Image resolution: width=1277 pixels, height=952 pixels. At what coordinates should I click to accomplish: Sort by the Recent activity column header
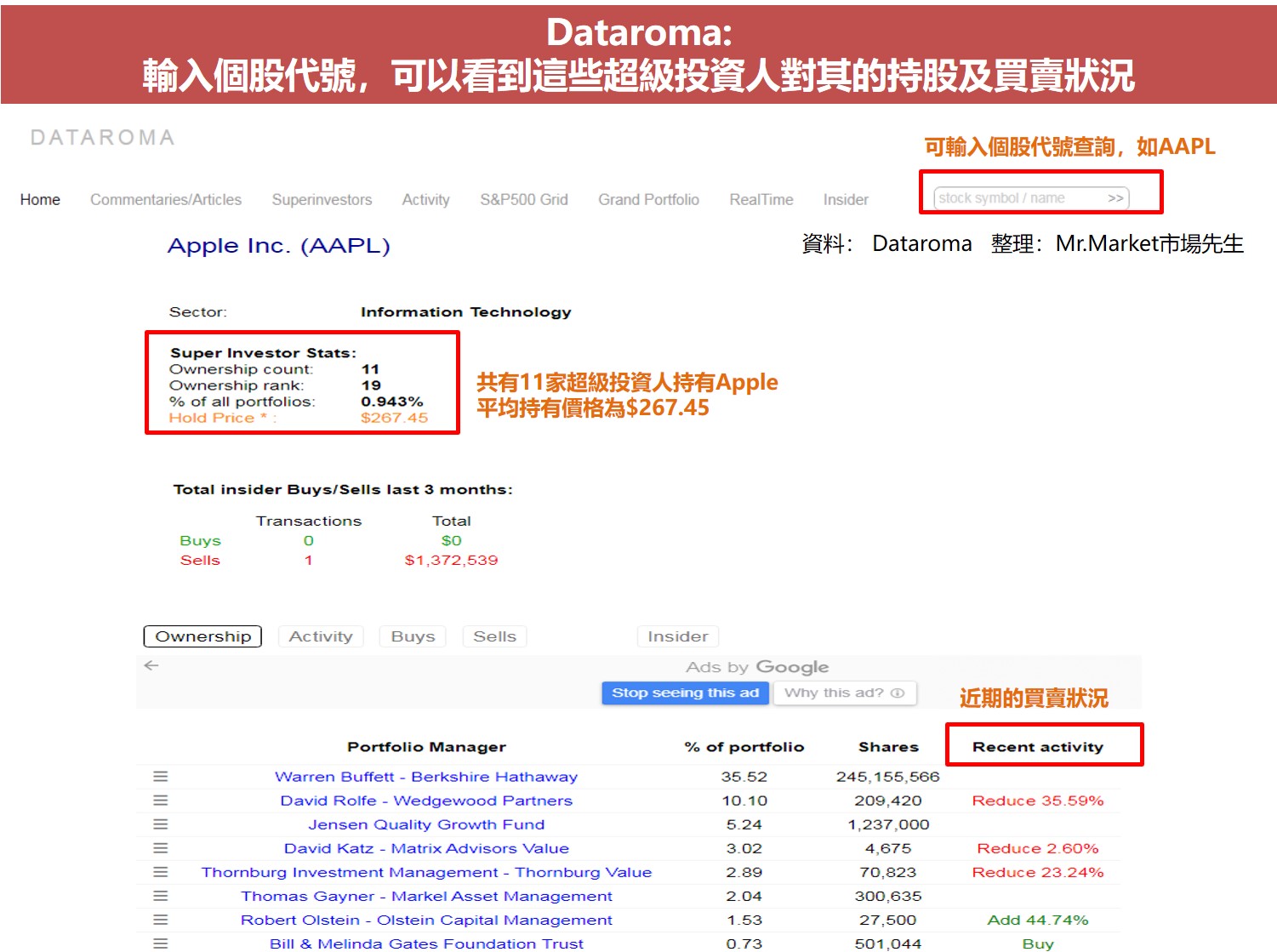pos(1038,747)
